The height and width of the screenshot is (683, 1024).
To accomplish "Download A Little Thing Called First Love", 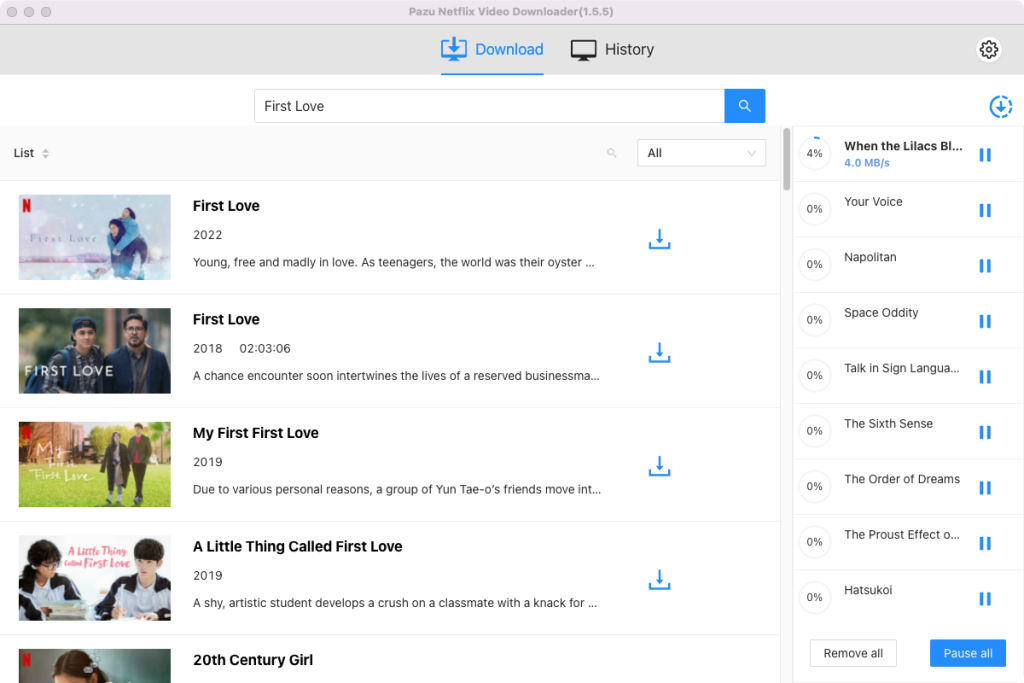I will click(659, 580).
